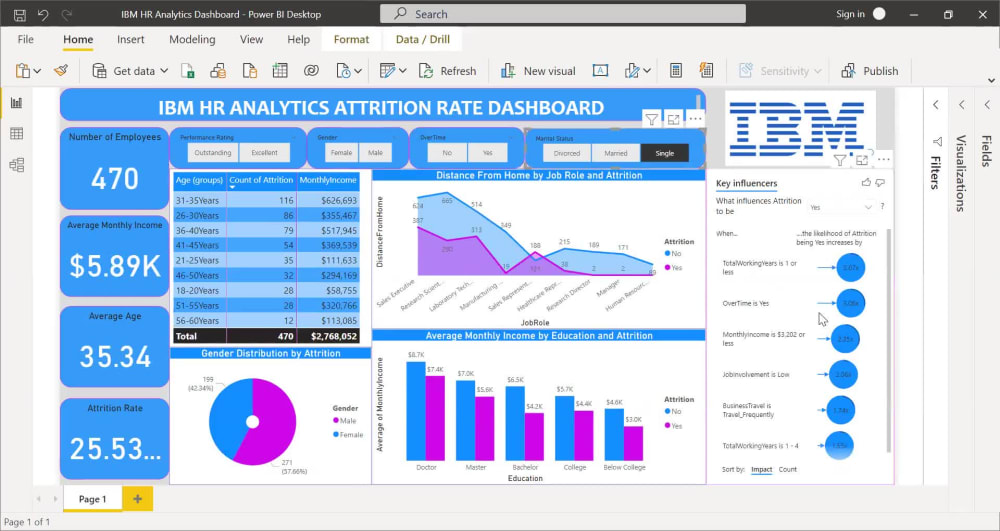1000x531 pixels.
Task: Click the Excel workbook icon in the ribbon
Action: pyautogui.click(x=187, y=71)
